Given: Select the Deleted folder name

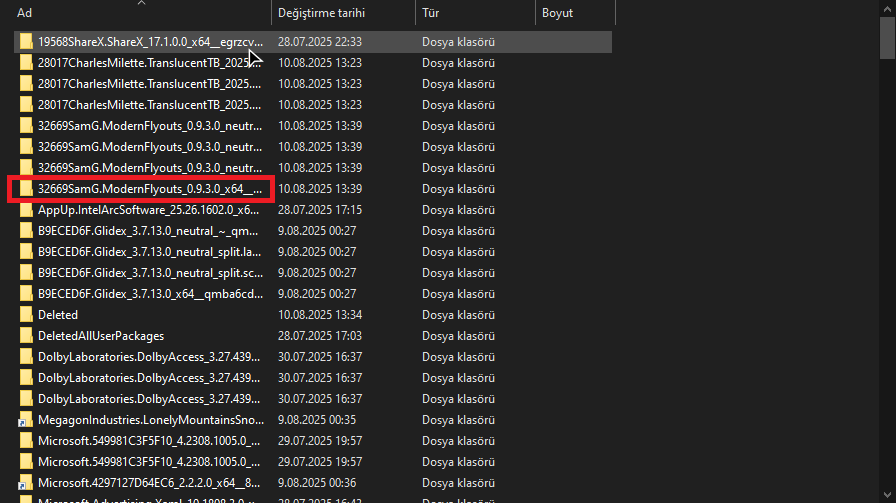Looking at the screenshot, I should click(x=58, y=315).
